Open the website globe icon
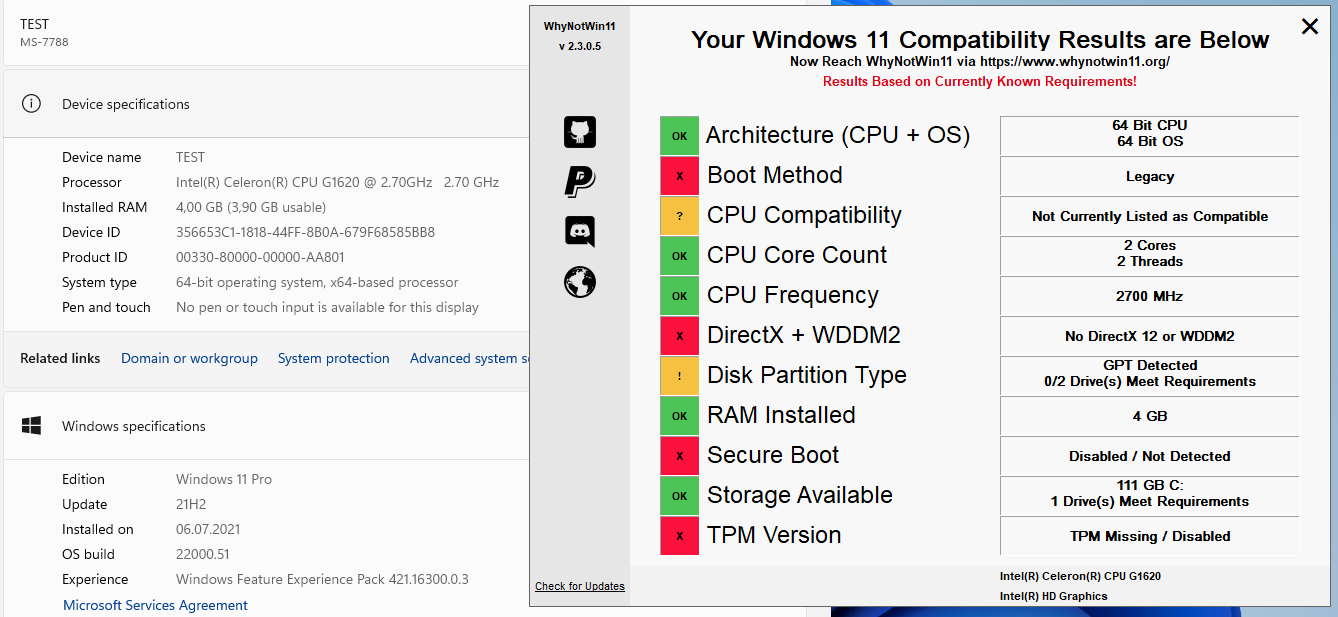The height and width of the screenshot is (617, 1338). point(580,282)
